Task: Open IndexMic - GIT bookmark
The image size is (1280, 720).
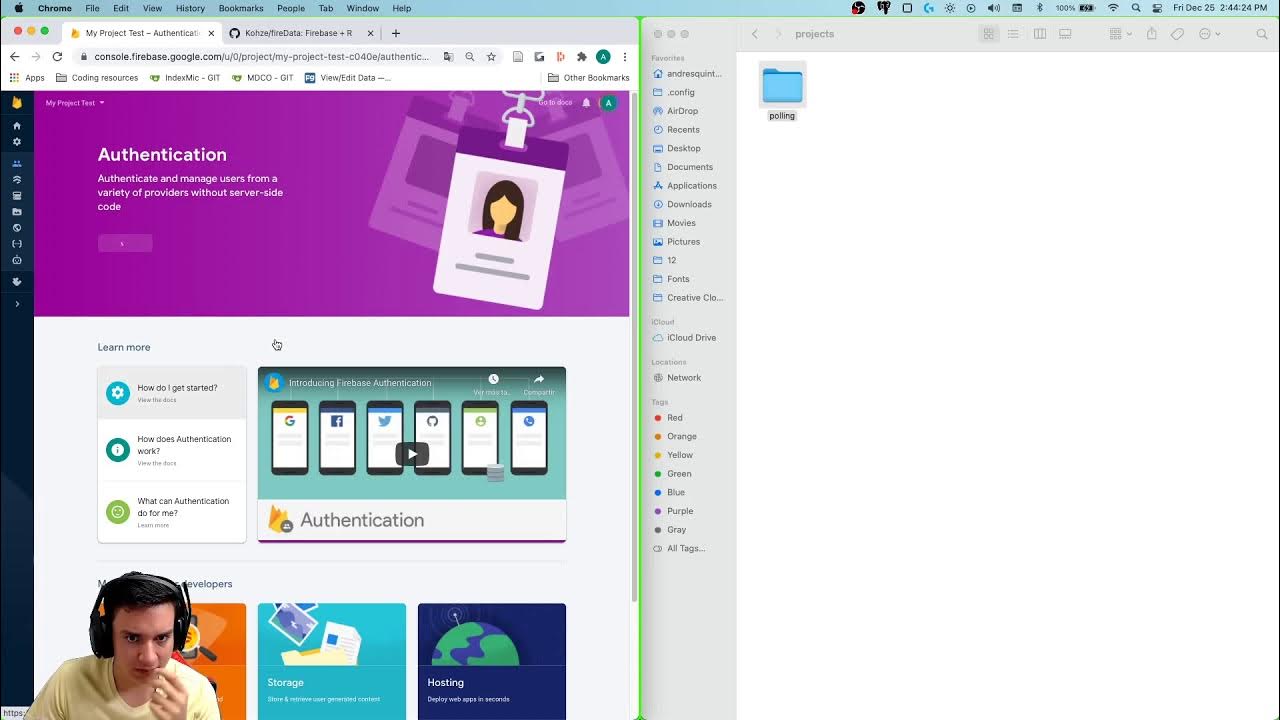Action: click(185, 77)
